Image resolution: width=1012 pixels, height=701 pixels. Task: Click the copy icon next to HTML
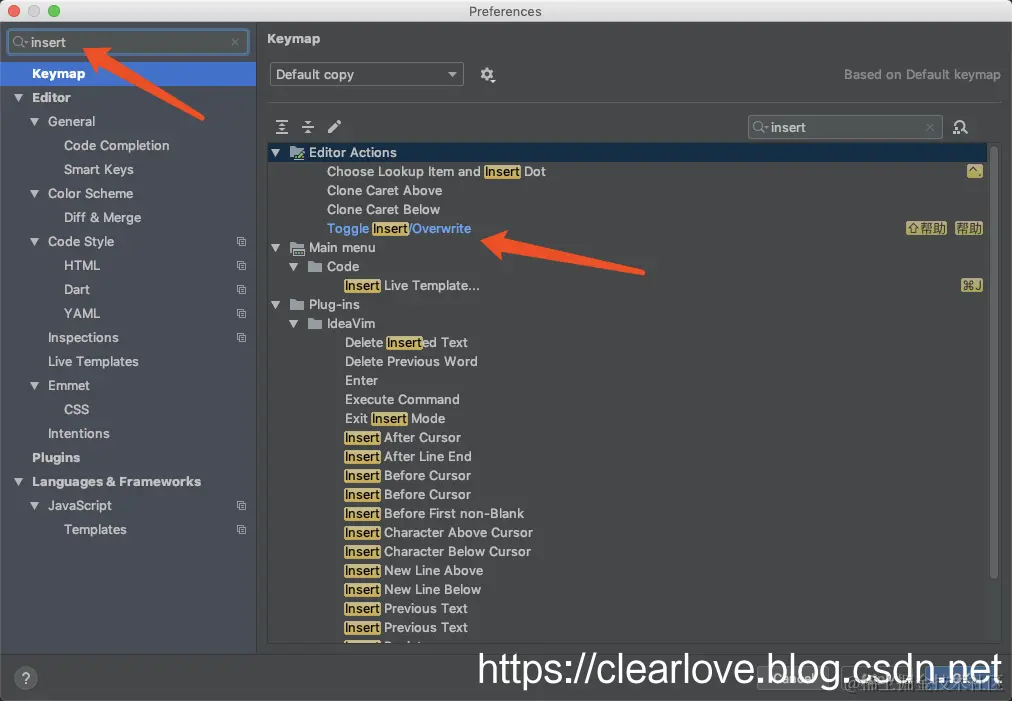[241, 266]
